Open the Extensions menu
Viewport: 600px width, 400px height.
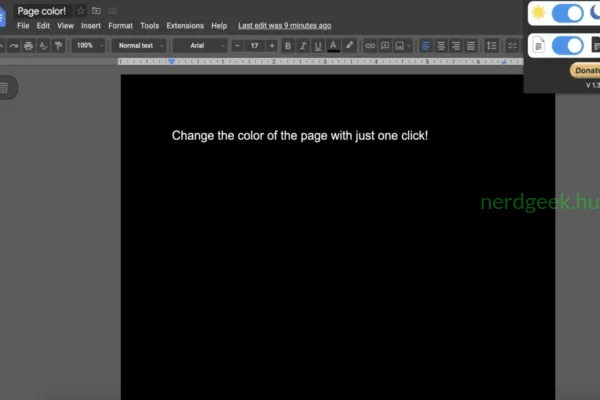coord(185,26)
